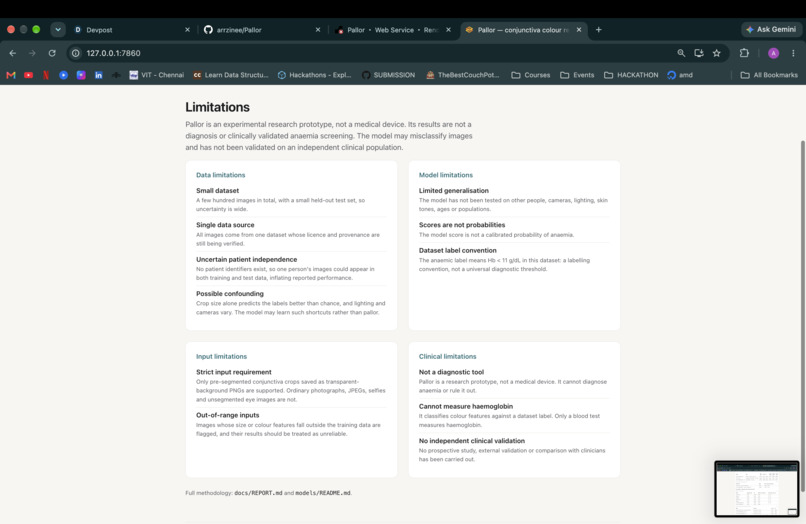Close the Pallor conjunctiva colour tab
The height and width of the screenshot is (524, 806).
pyautogui.click(x=579, y=30)
